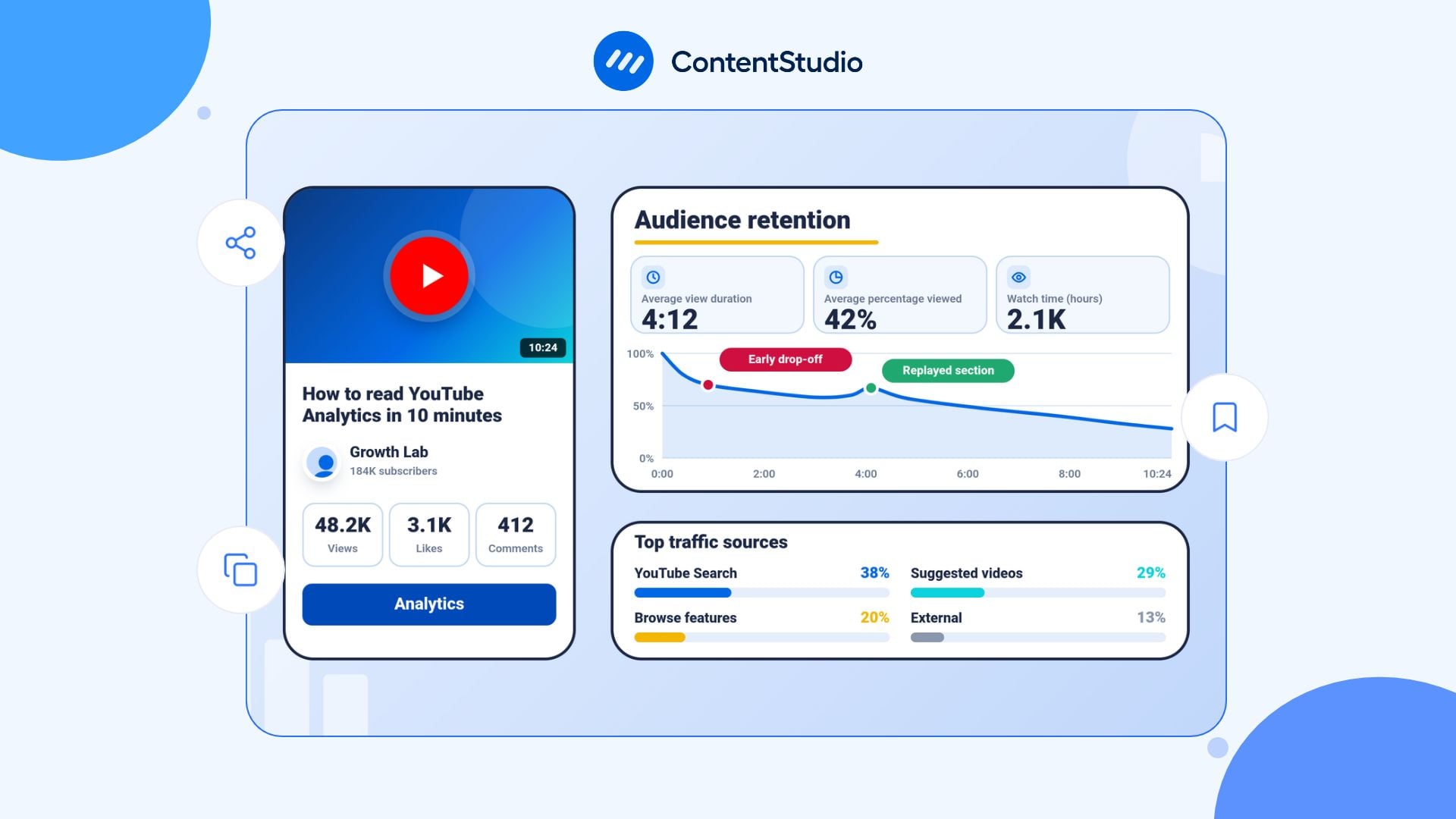Viewport: 1456px width, 819px height.
Task: Click the Suggested videos progress bar
Action: click(1038, 593)
